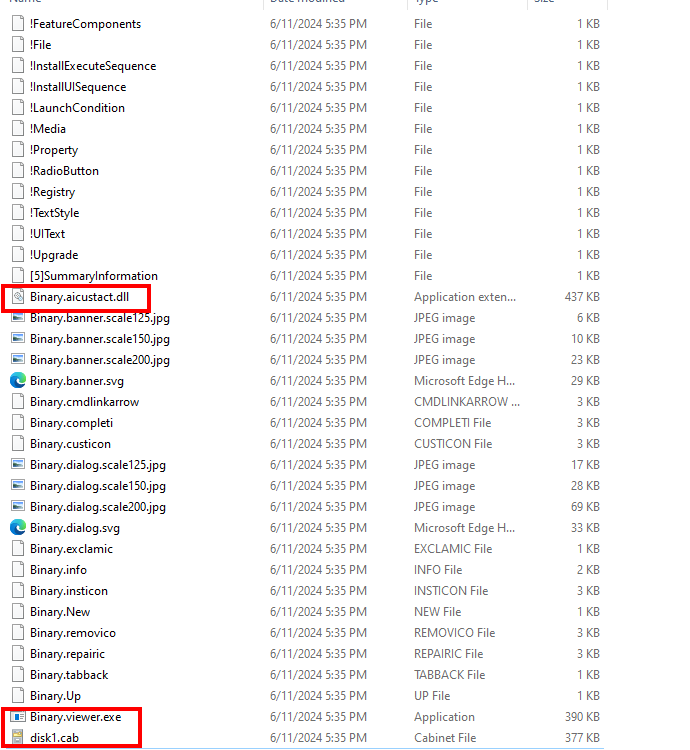Select the !UIText file name
The width and height of the screenshot is (690, 750).
47,234
